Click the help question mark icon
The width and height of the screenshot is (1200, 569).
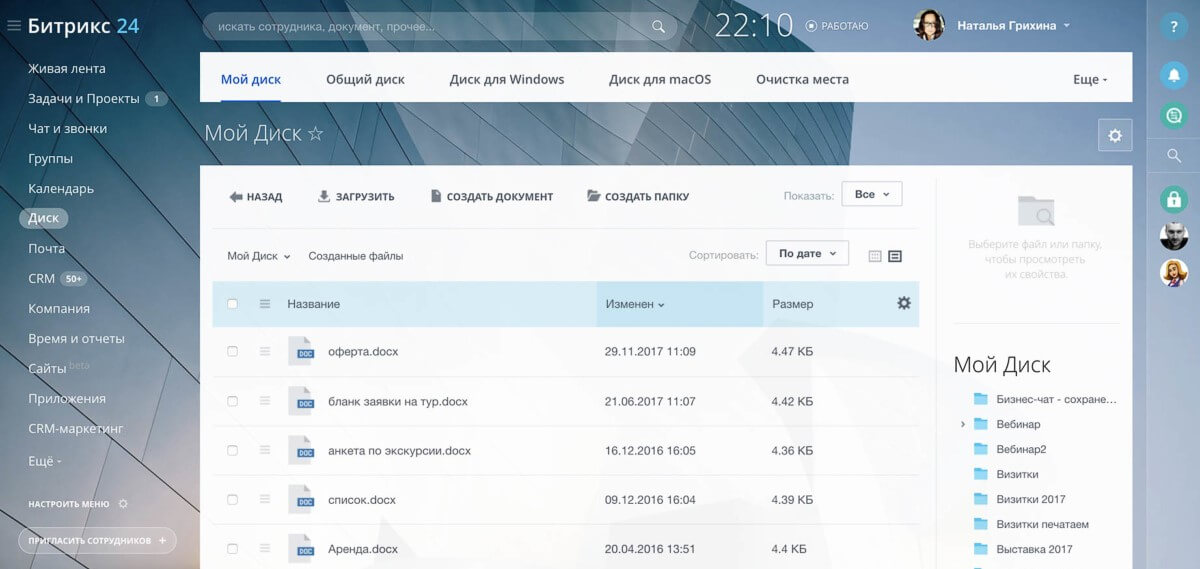[x=1174, y=27]
